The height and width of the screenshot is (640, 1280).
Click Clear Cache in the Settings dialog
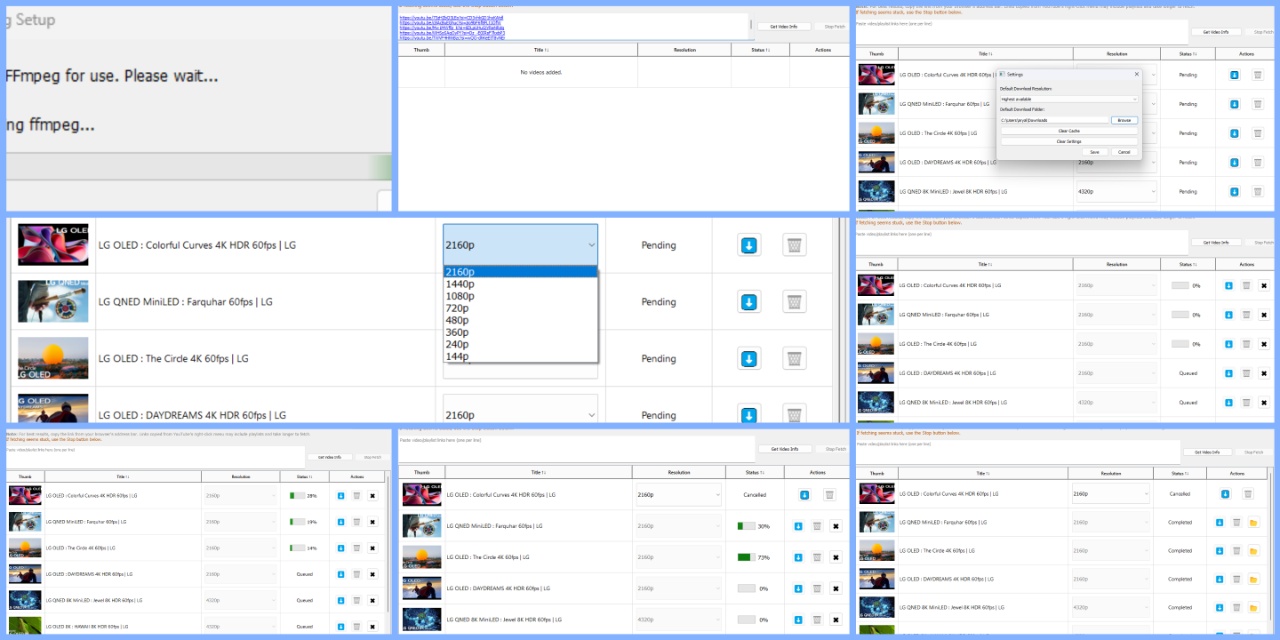tap(1069, 131)
